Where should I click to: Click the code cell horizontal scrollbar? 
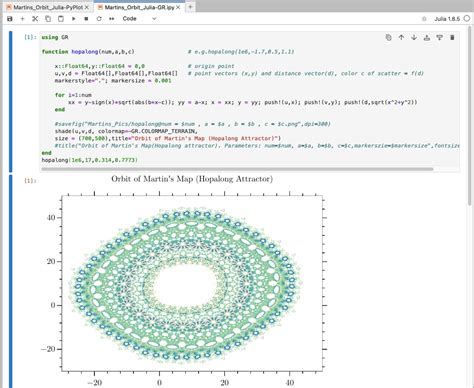pyautogui.click(x=237, y=169)
